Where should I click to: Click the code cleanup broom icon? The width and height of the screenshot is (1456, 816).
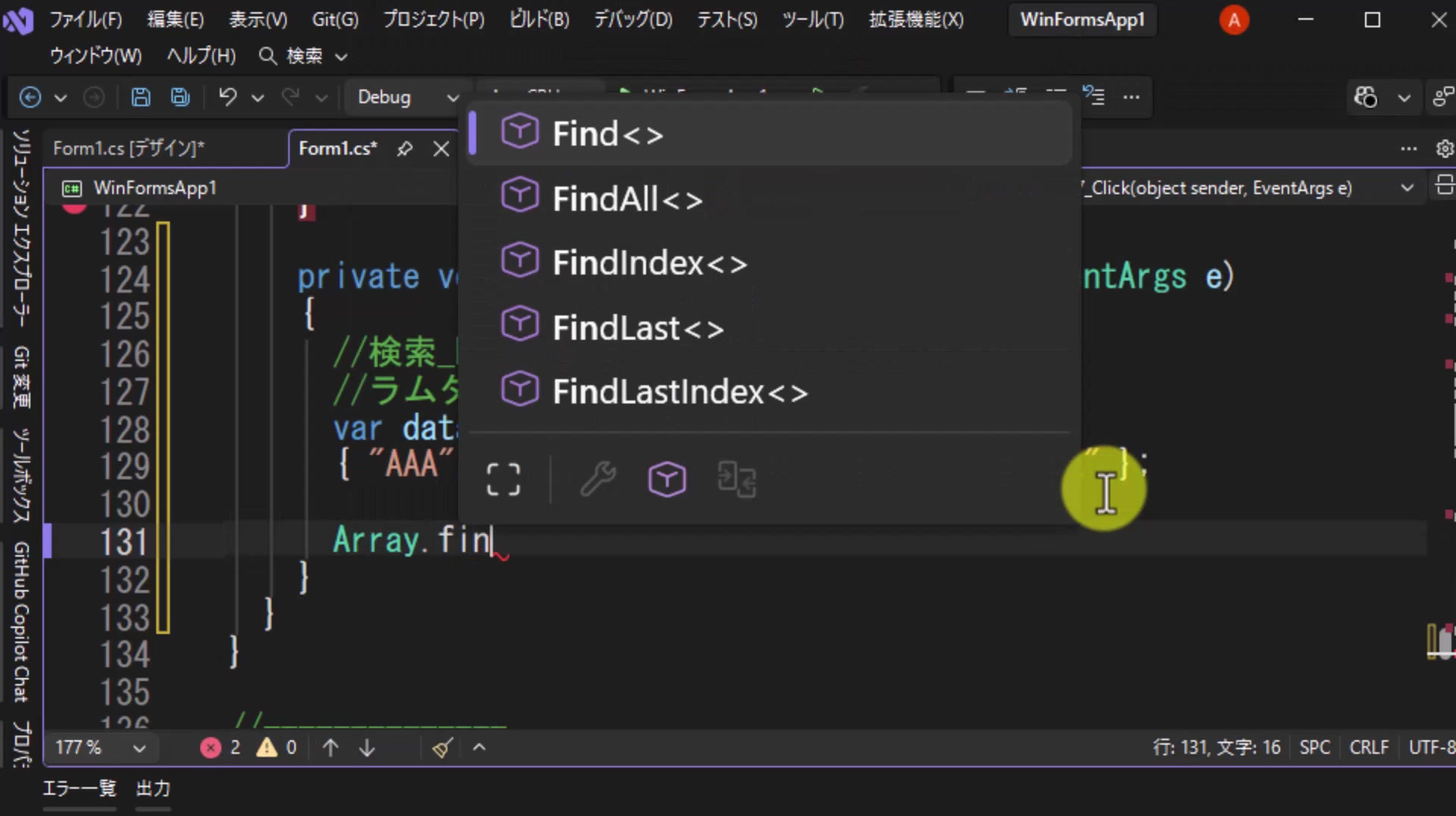(x=443, y=748)
